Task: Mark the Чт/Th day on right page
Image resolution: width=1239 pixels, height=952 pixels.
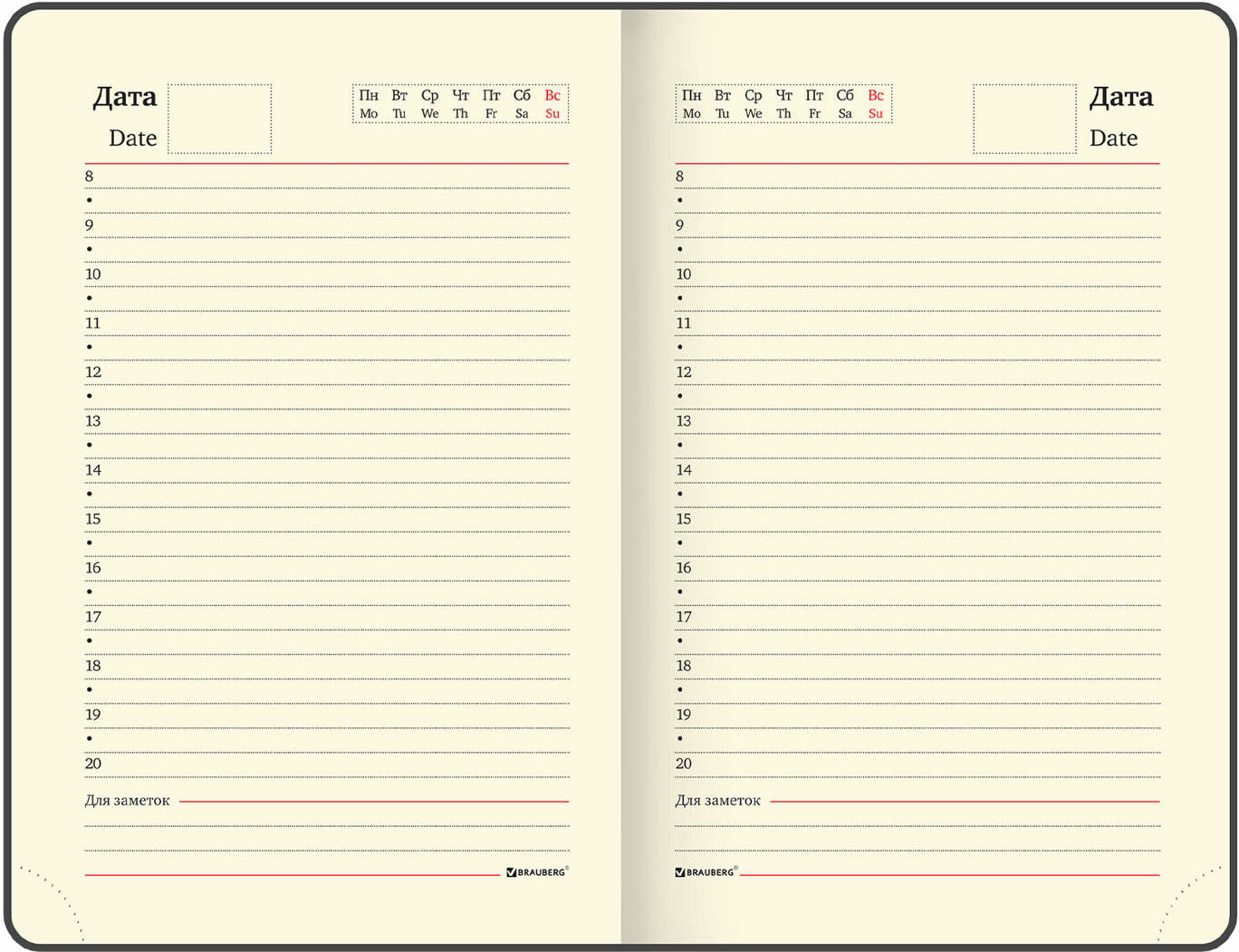Action: (783, 104)
